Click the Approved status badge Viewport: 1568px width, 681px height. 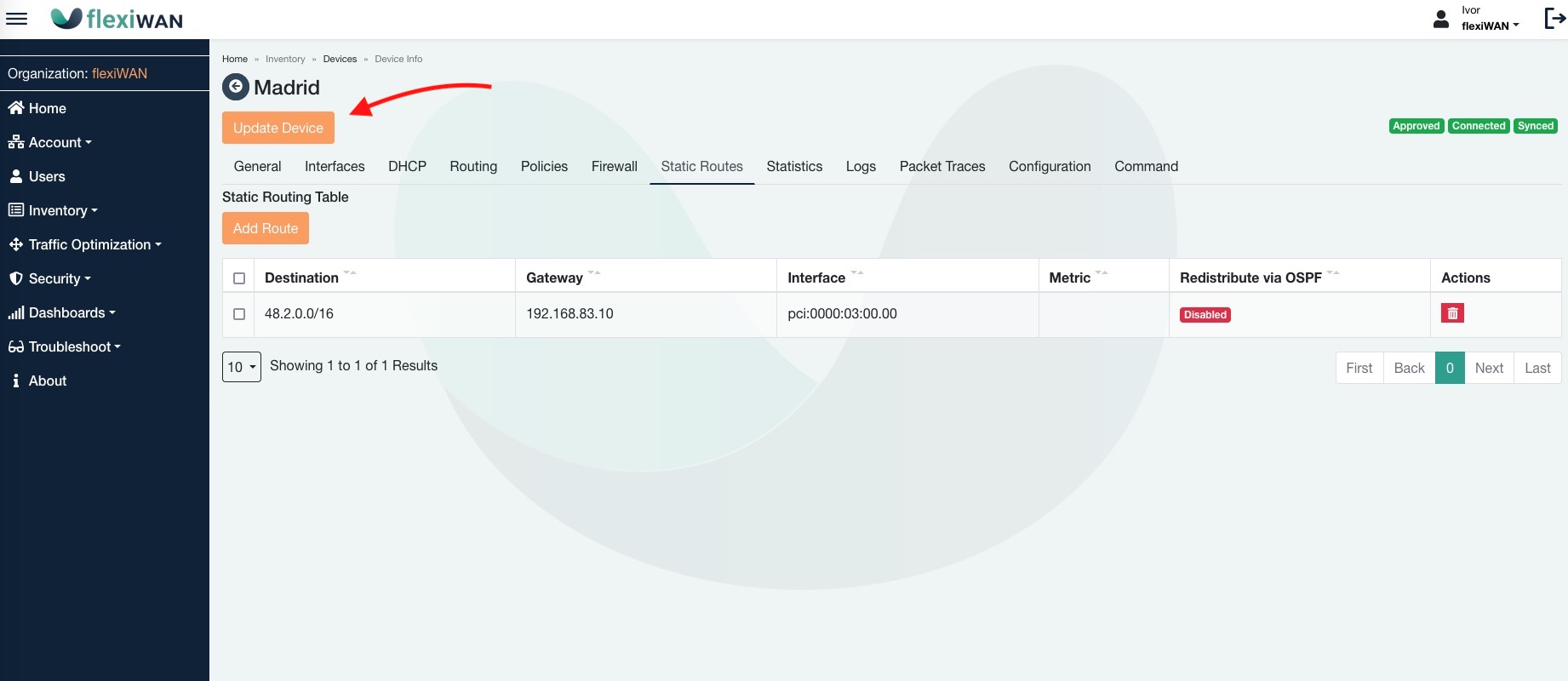coord(1416,126)
